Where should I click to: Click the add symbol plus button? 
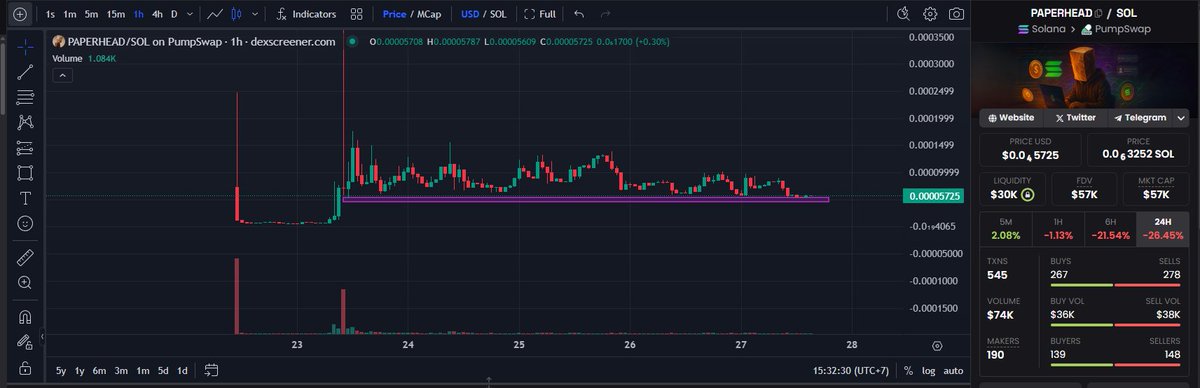pyautogui.click(x=19, y=15)
